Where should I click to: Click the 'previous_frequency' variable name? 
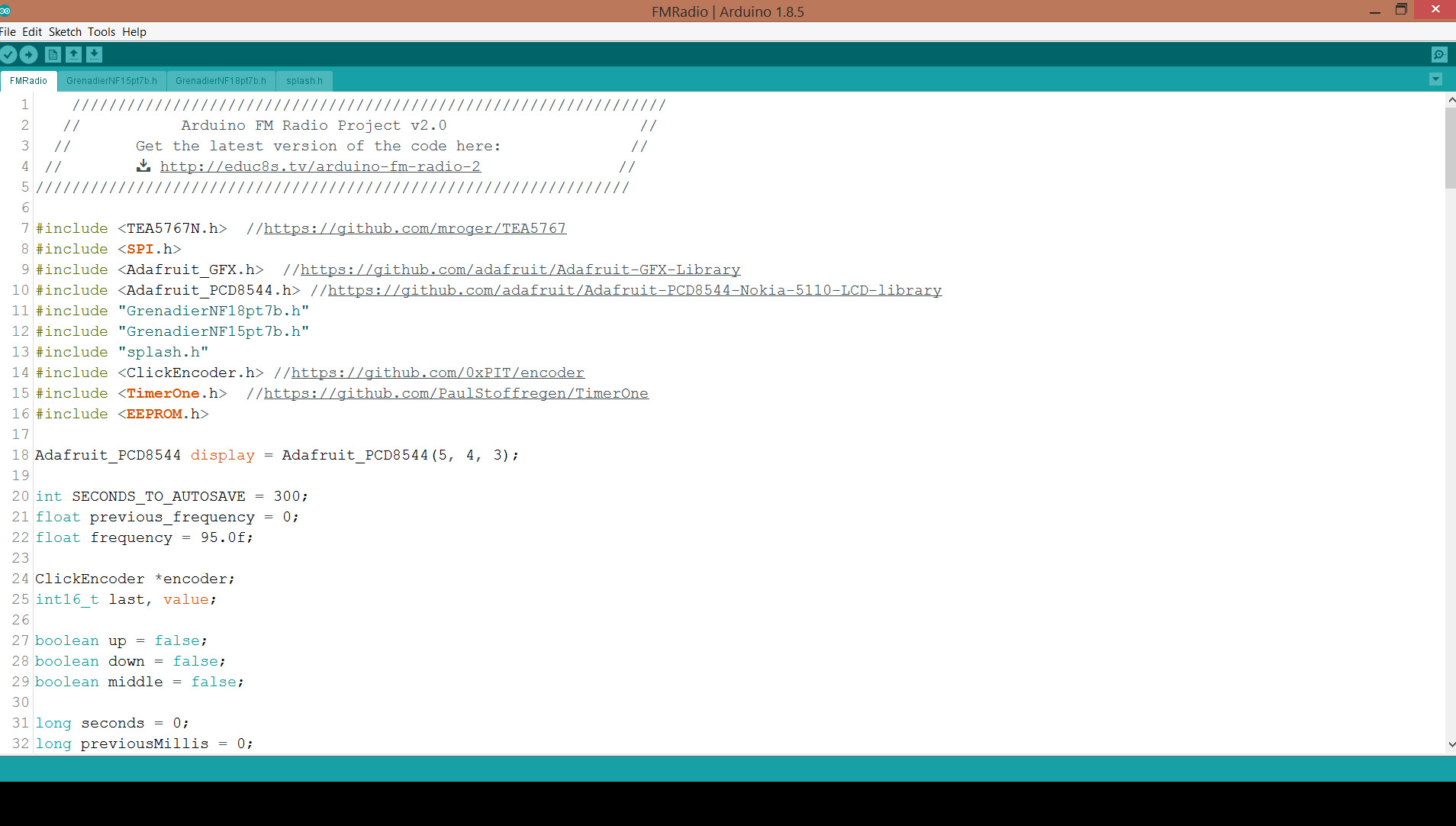(x=172, y=517)
